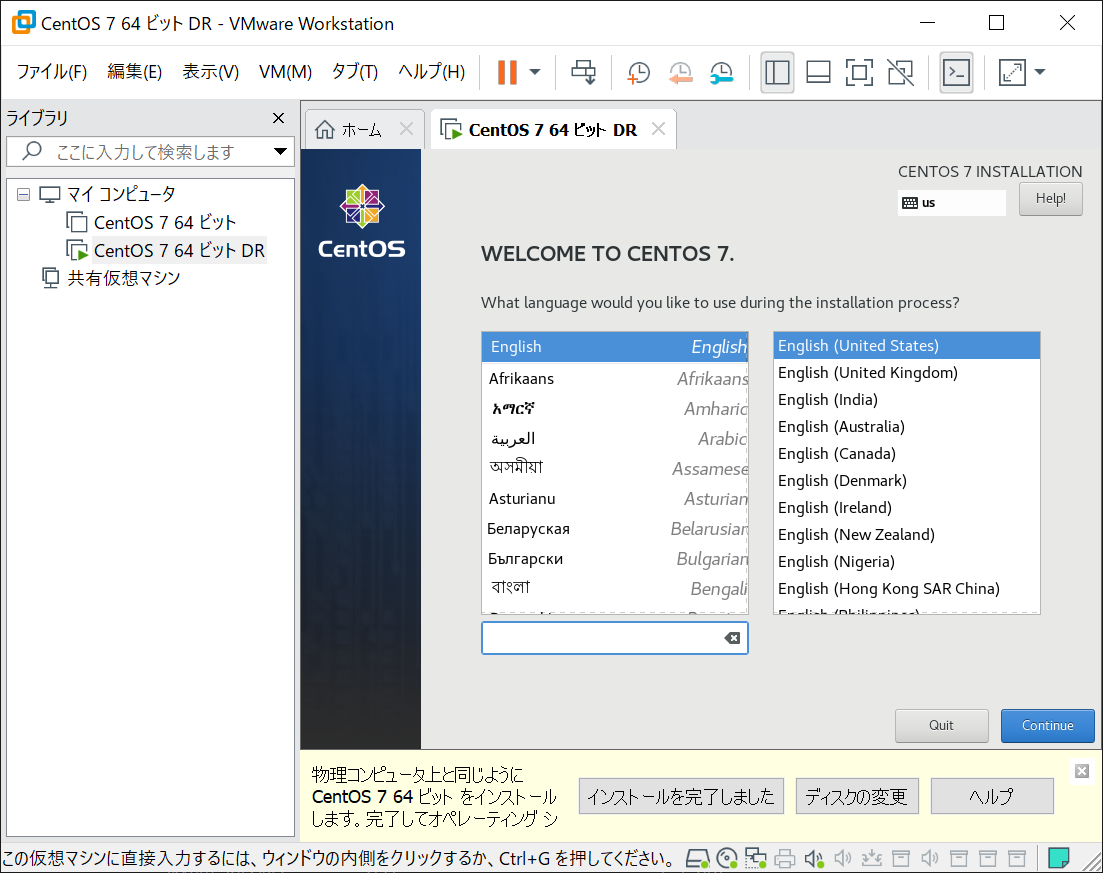Screen dimensions: 1103x873
Task: Take a snapshot of this virtual machine
Action: click(638, 72)
